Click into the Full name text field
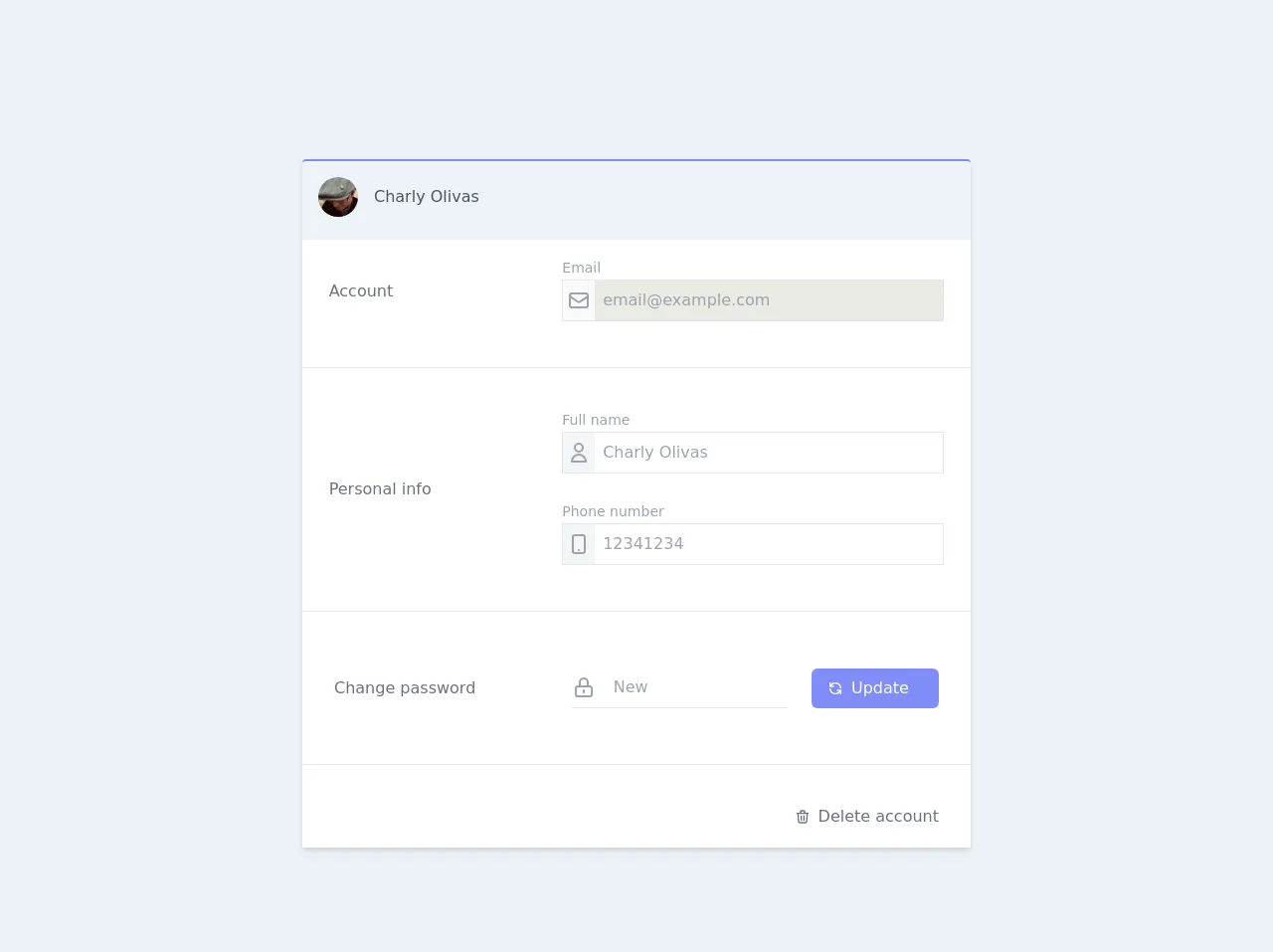1273x952 pixels. [x=768, y=453]
